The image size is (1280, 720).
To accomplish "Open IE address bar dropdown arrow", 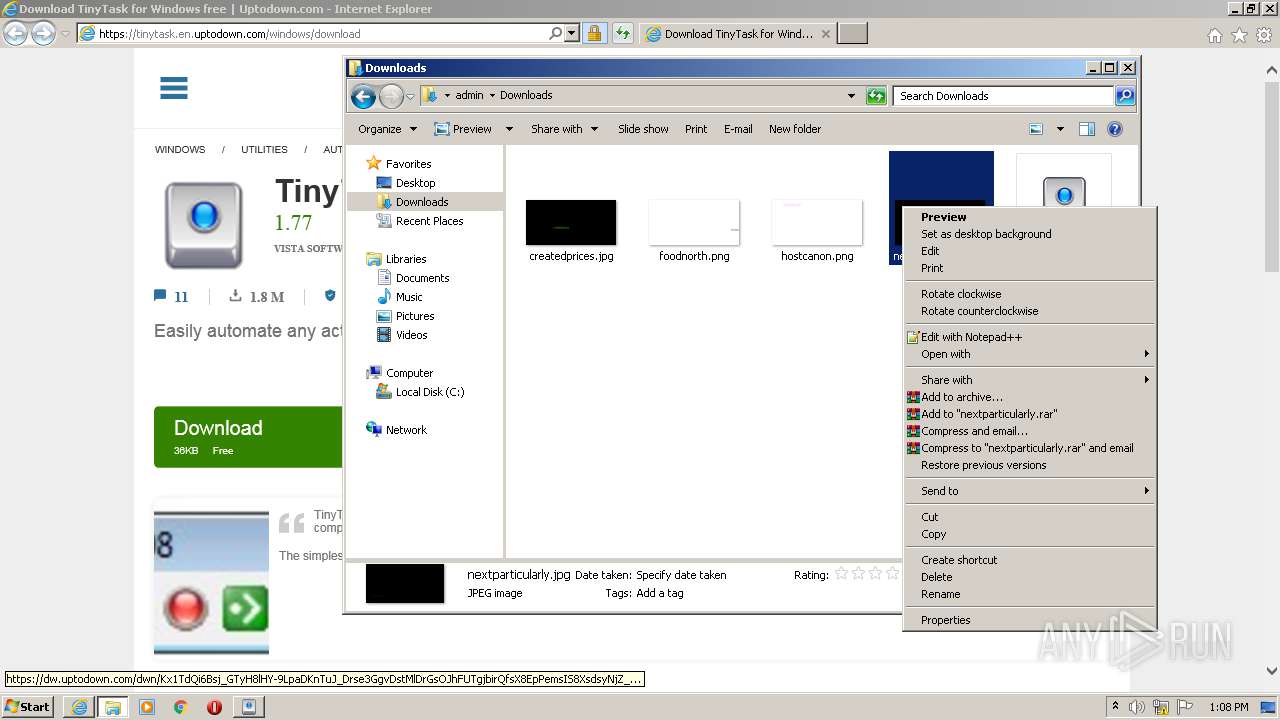I will 572,33.
